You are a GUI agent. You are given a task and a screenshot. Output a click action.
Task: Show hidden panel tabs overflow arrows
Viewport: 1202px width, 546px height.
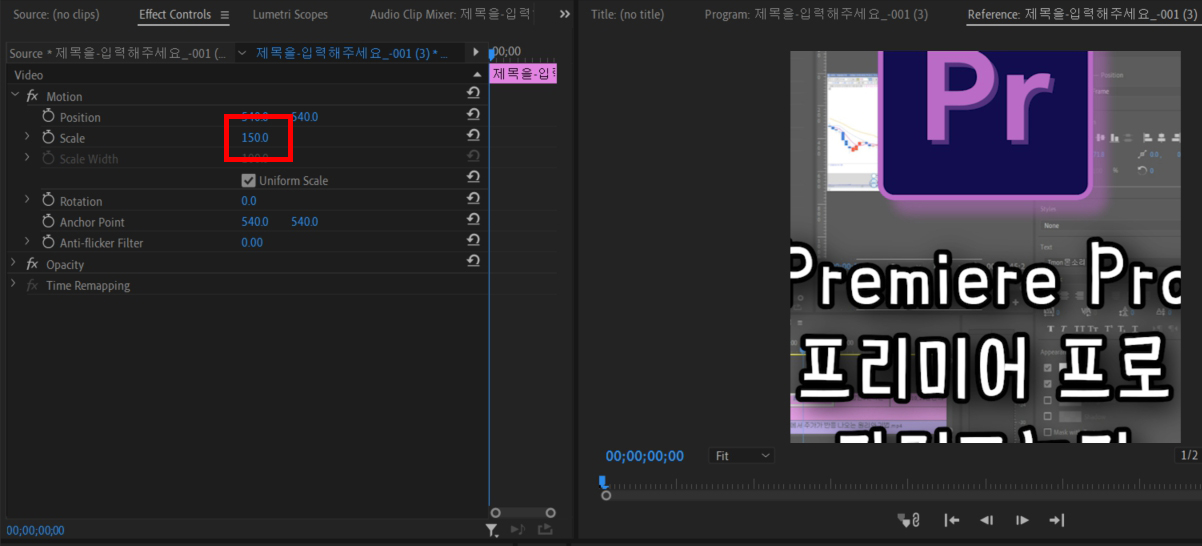564,15
